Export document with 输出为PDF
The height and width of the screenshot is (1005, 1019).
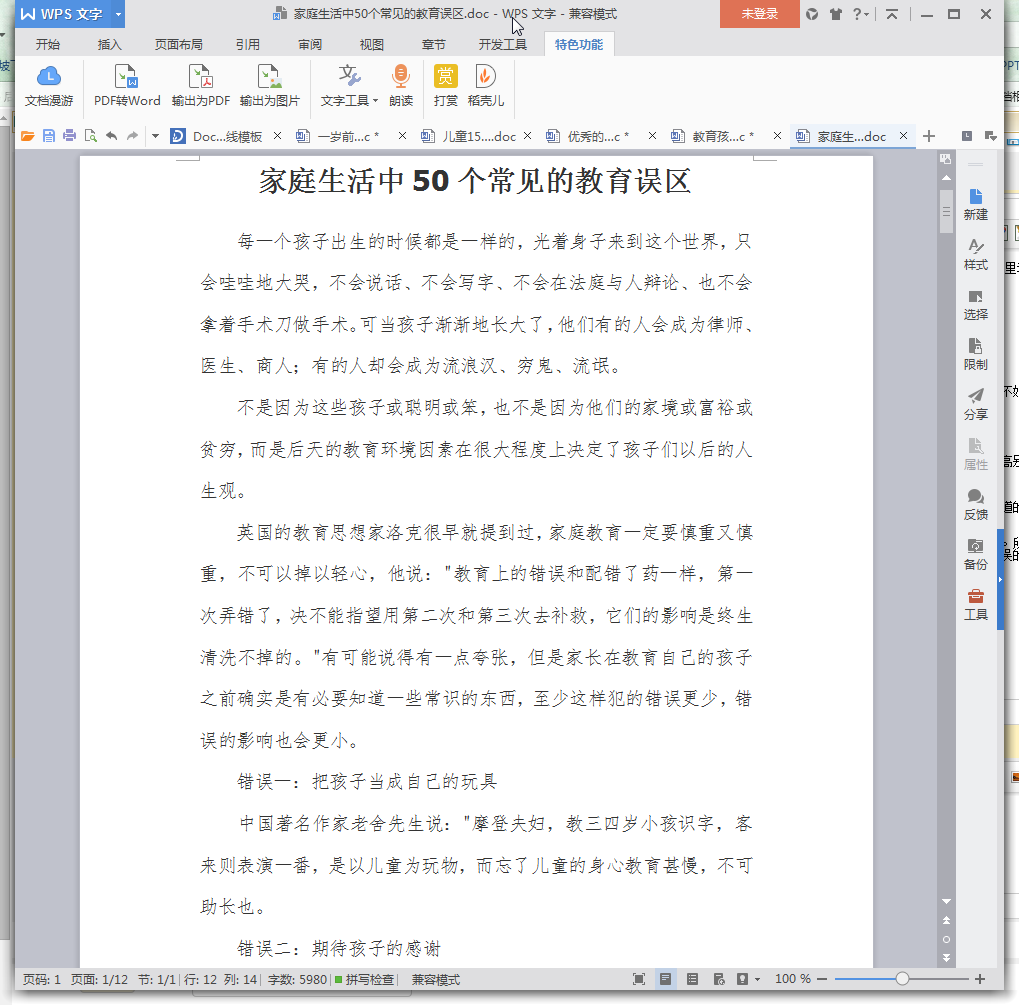[x=200, y=86]
